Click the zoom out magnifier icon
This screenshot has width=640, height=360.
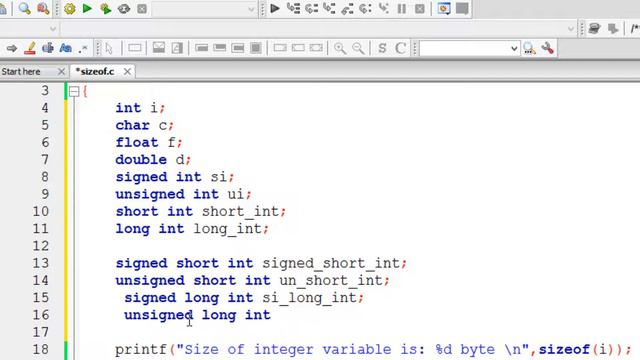[358, 49]
